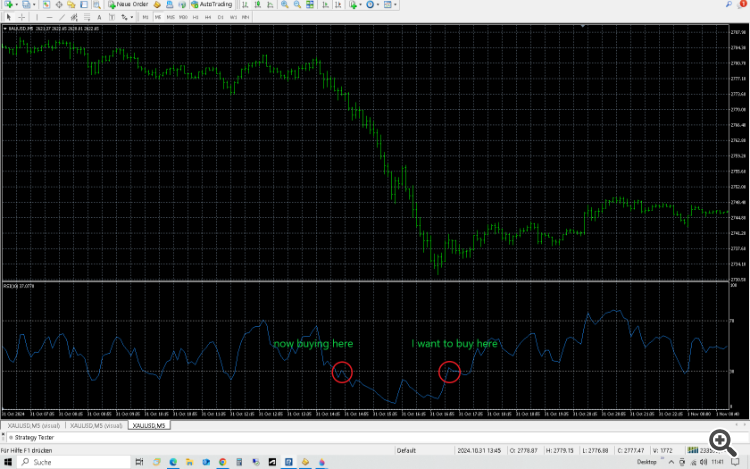Zoom in on the chart

click(285, 4)
